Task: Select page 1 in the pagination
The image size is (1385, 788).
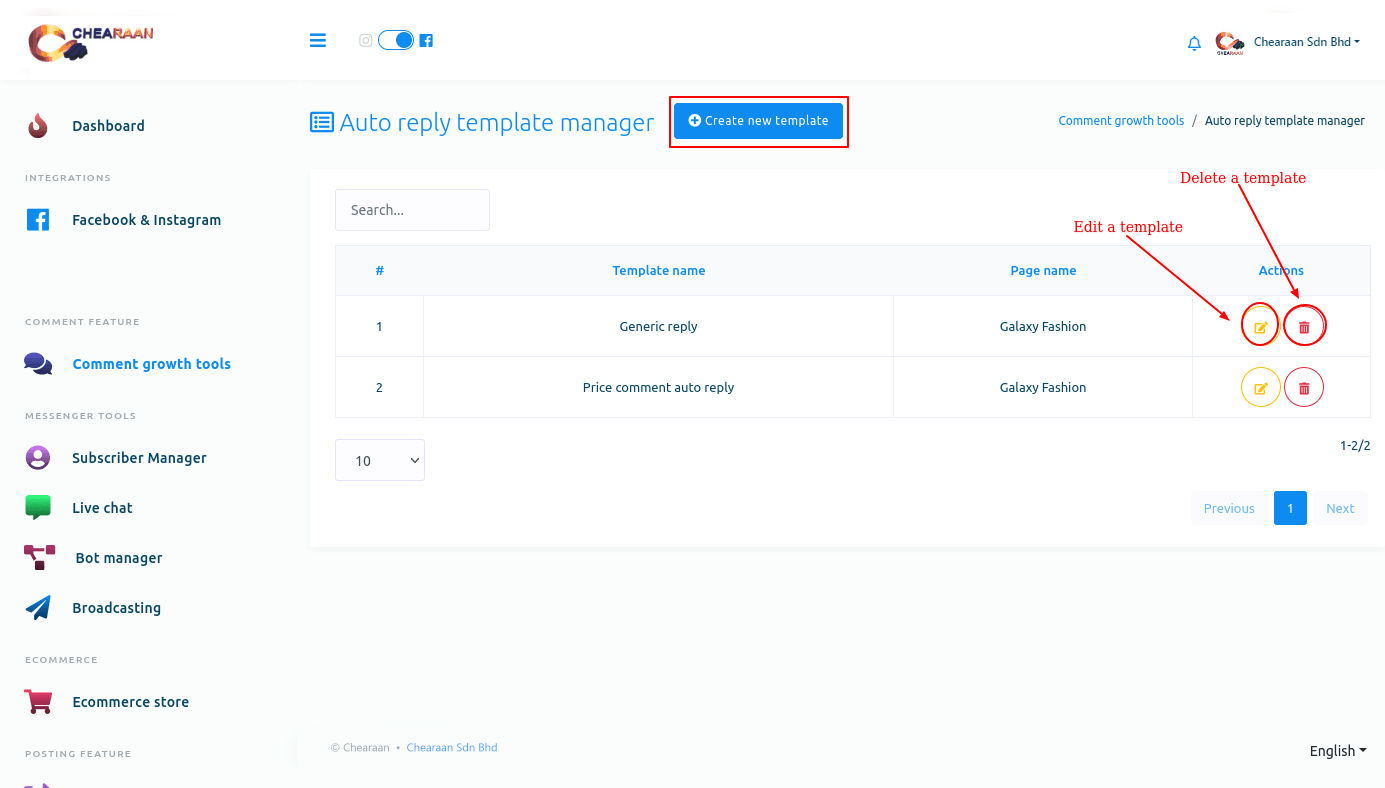Action: pyautogui.click(x=1290, y=508)
